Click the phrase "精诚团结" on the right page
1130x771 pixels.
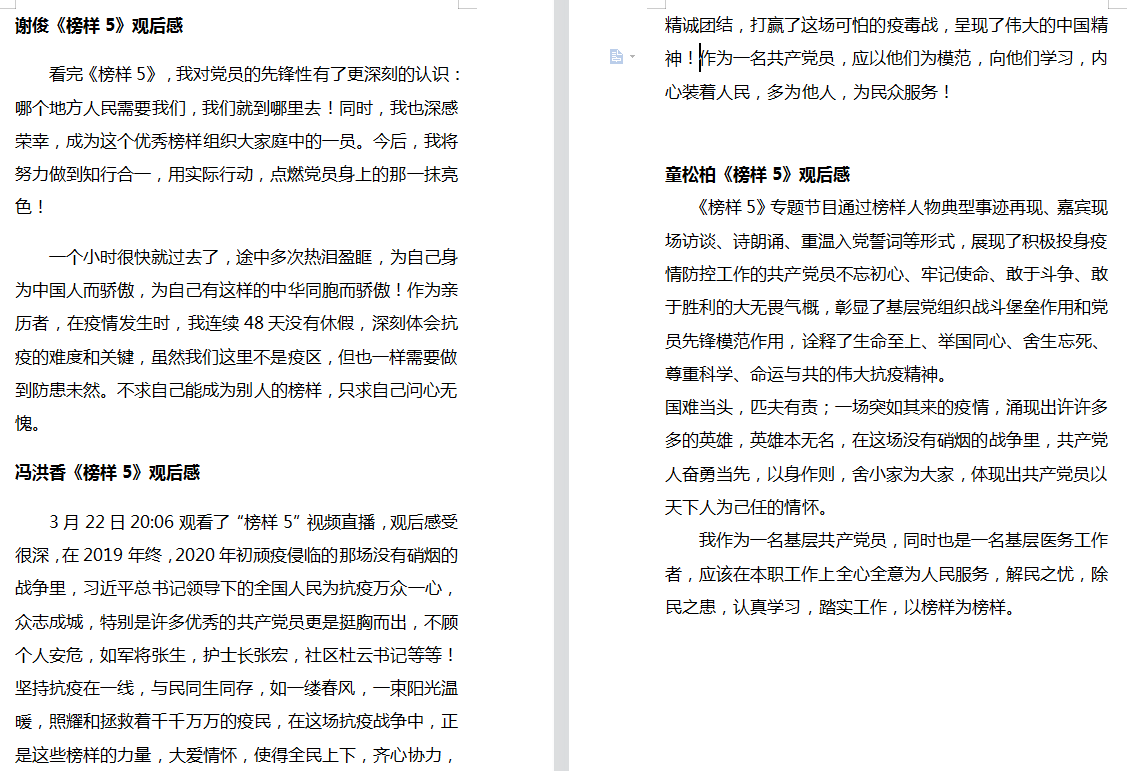coord(698,25)
